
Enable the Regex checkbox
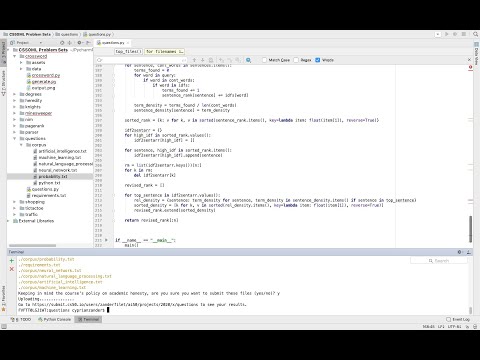tap(296, 60)
